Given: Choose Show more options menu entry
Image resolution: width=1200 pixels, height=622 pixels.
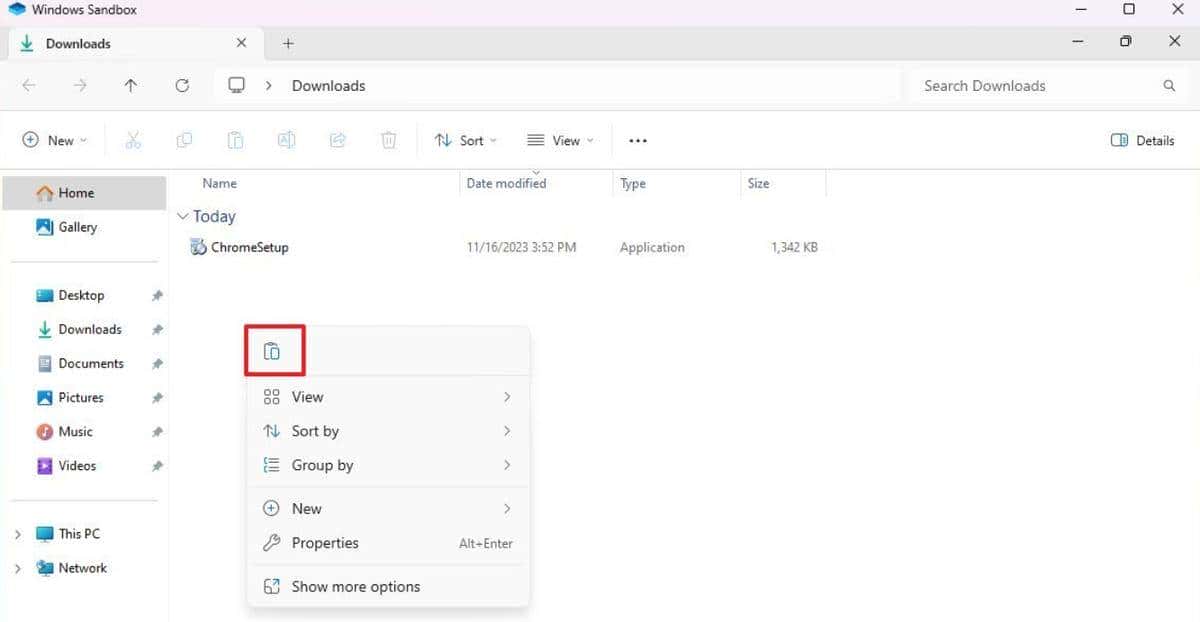Looking at the screenshot, I should pyautogui.click(x=355, y=587).
